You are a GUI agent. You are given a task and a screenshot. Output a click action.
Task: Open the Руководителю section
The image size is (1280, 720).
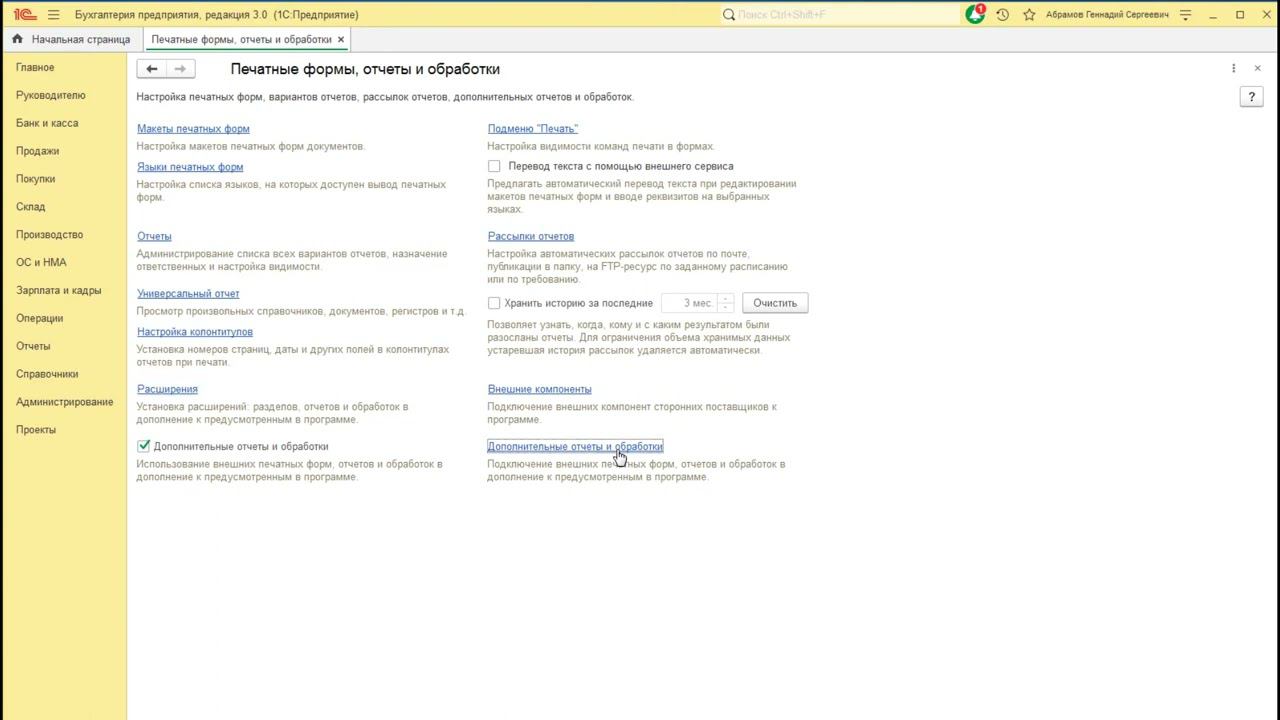pyautogui.click(x=51, y=95)
